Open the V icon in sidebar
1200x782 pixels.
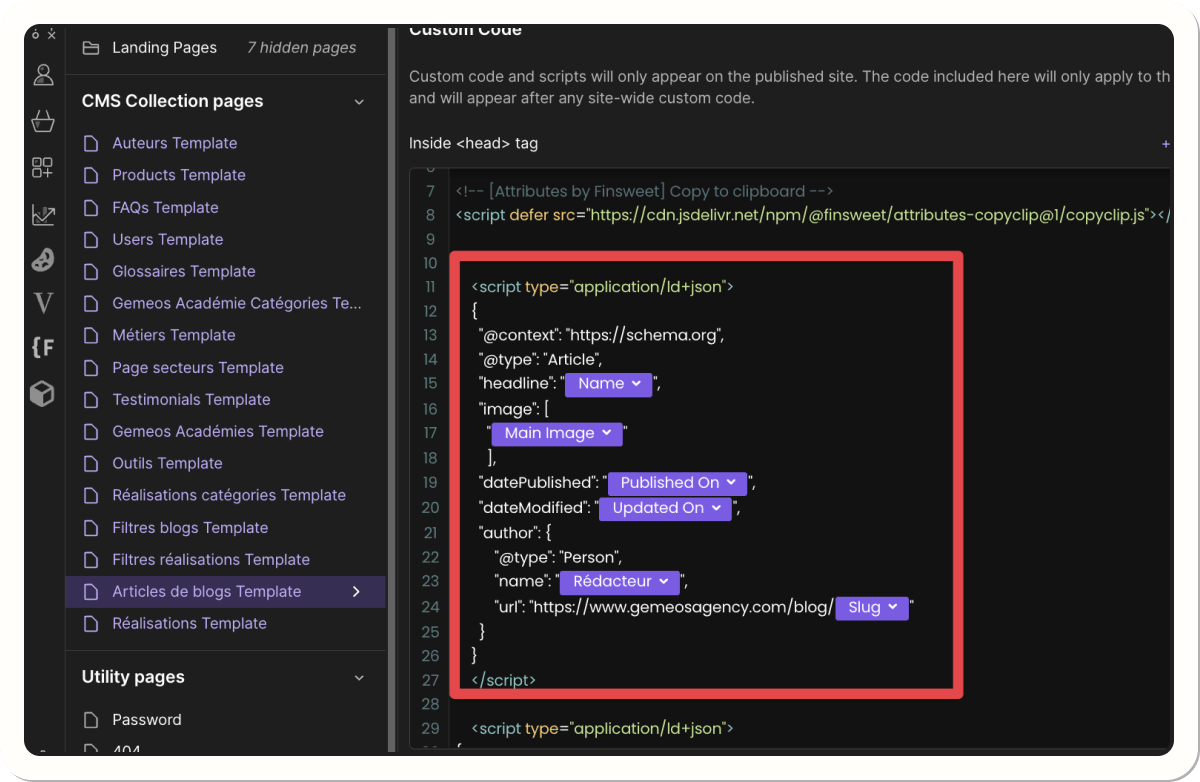(43, 304)
